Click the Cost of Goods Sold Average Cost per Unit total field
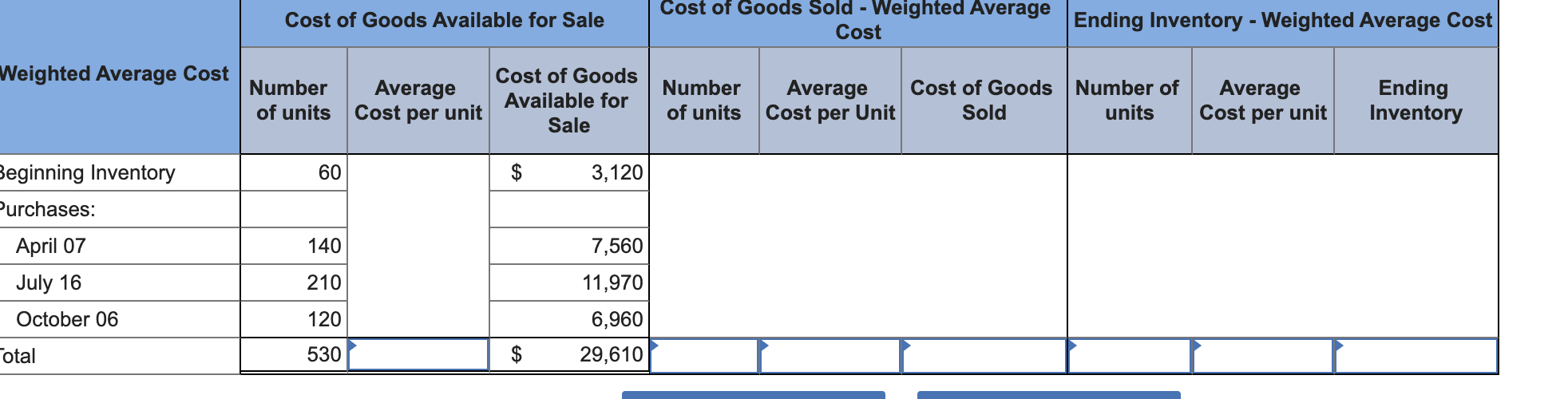Viewport: 1568px width, 399px height. coord(830,356)
